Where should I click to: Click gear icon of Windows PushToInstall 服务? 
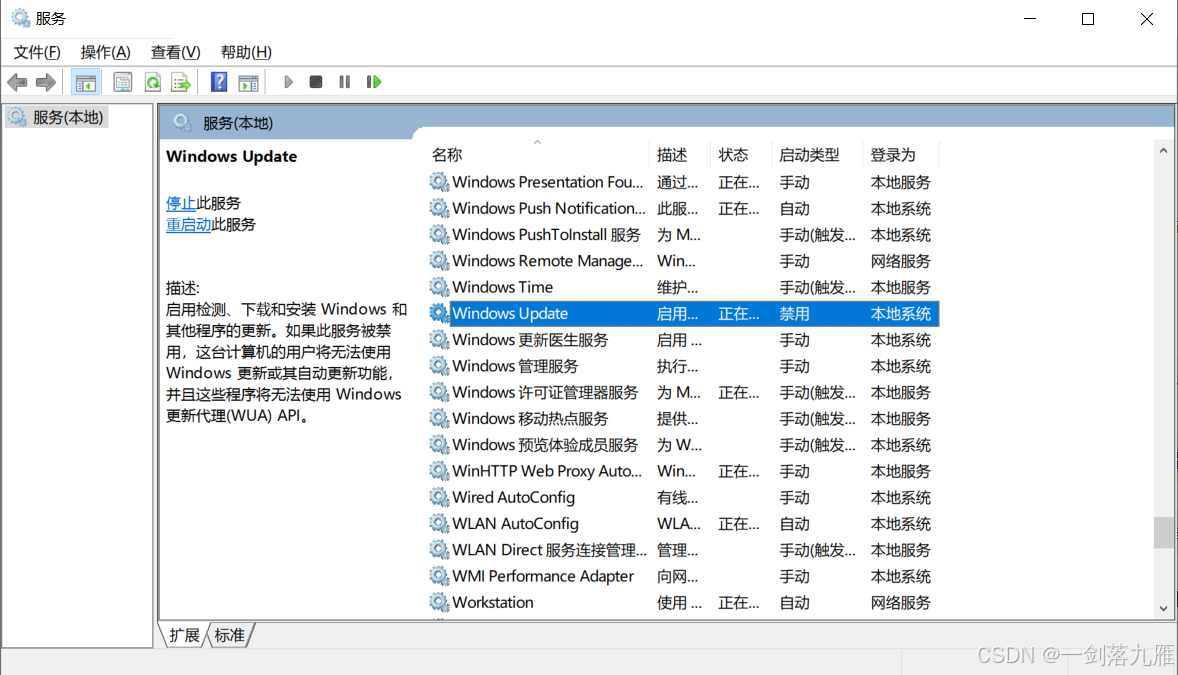pos(439,235)
